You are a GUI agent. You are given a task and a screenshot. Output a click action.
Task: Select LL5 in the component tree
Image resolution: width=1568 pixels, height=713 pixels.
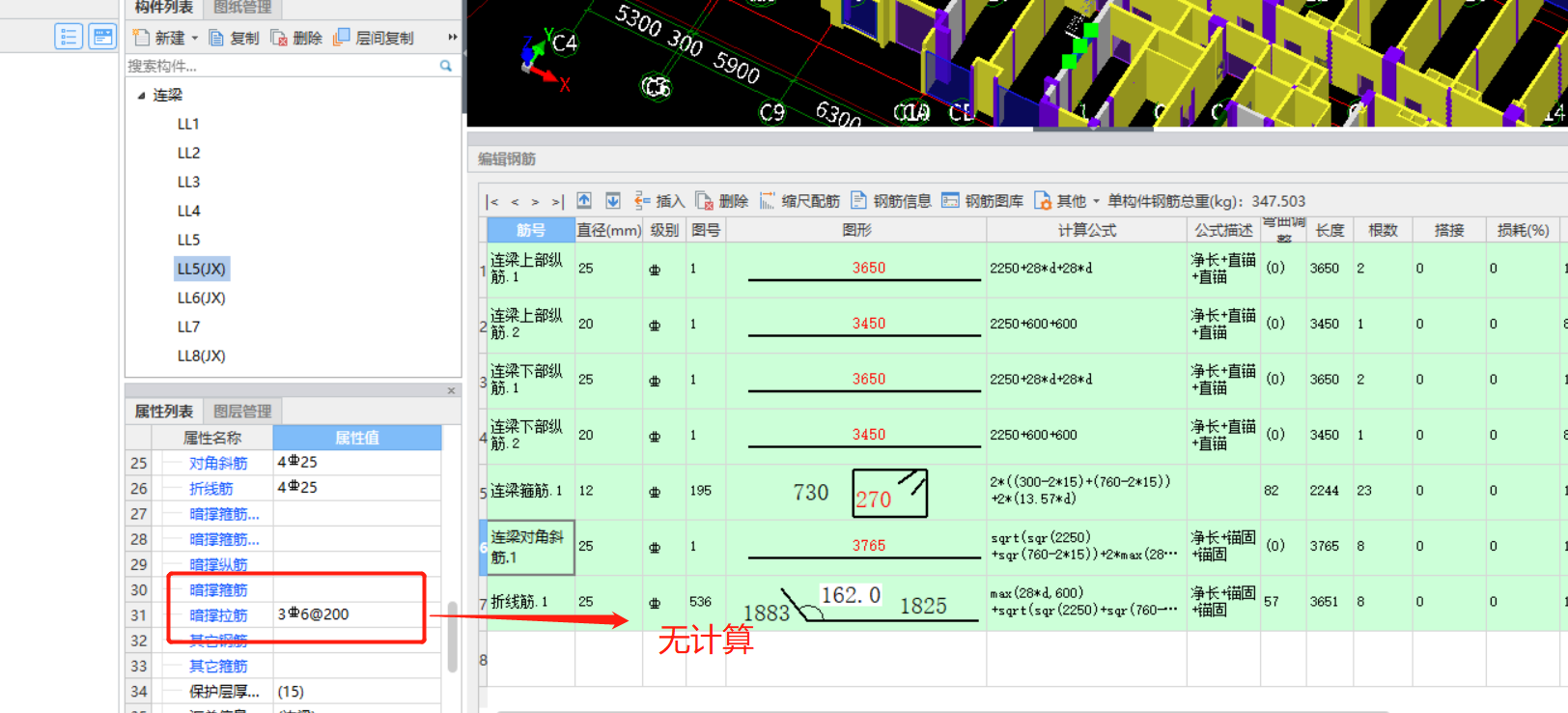(188, 240)
